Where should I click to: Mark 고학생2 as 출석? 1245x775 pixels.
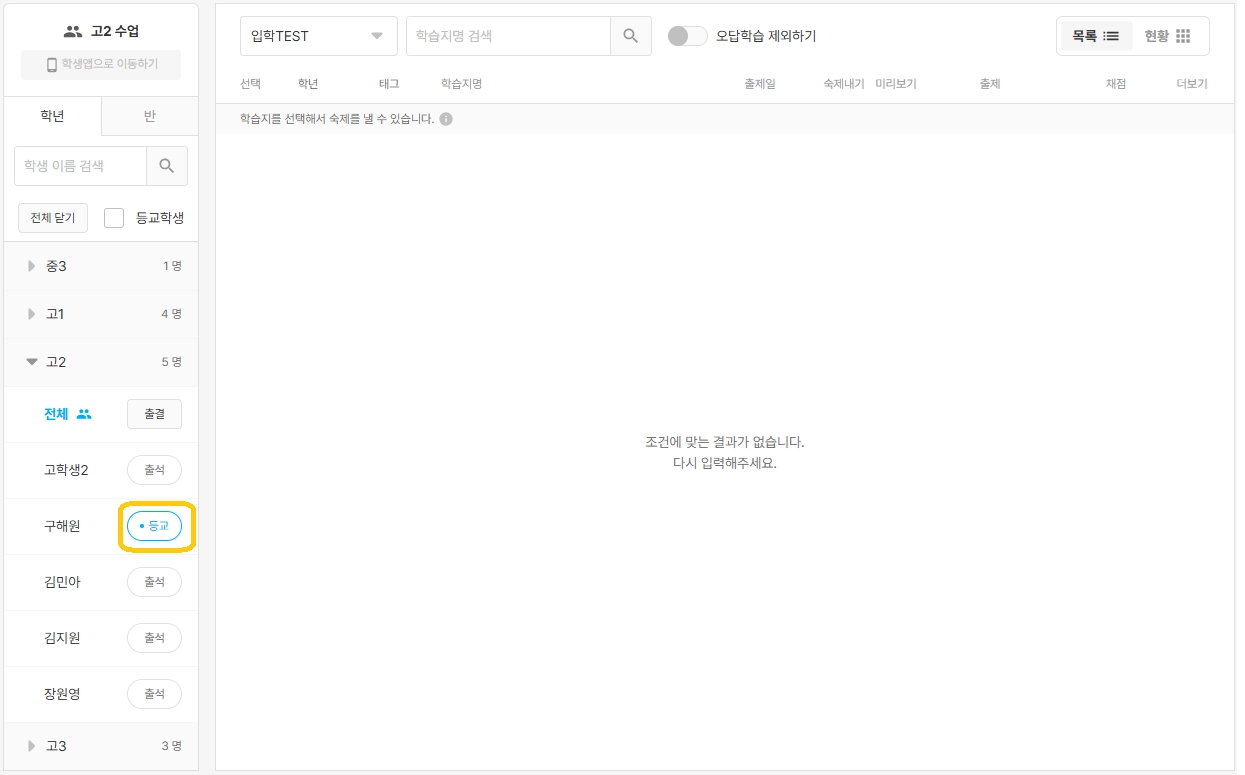(x=154, y=470)
